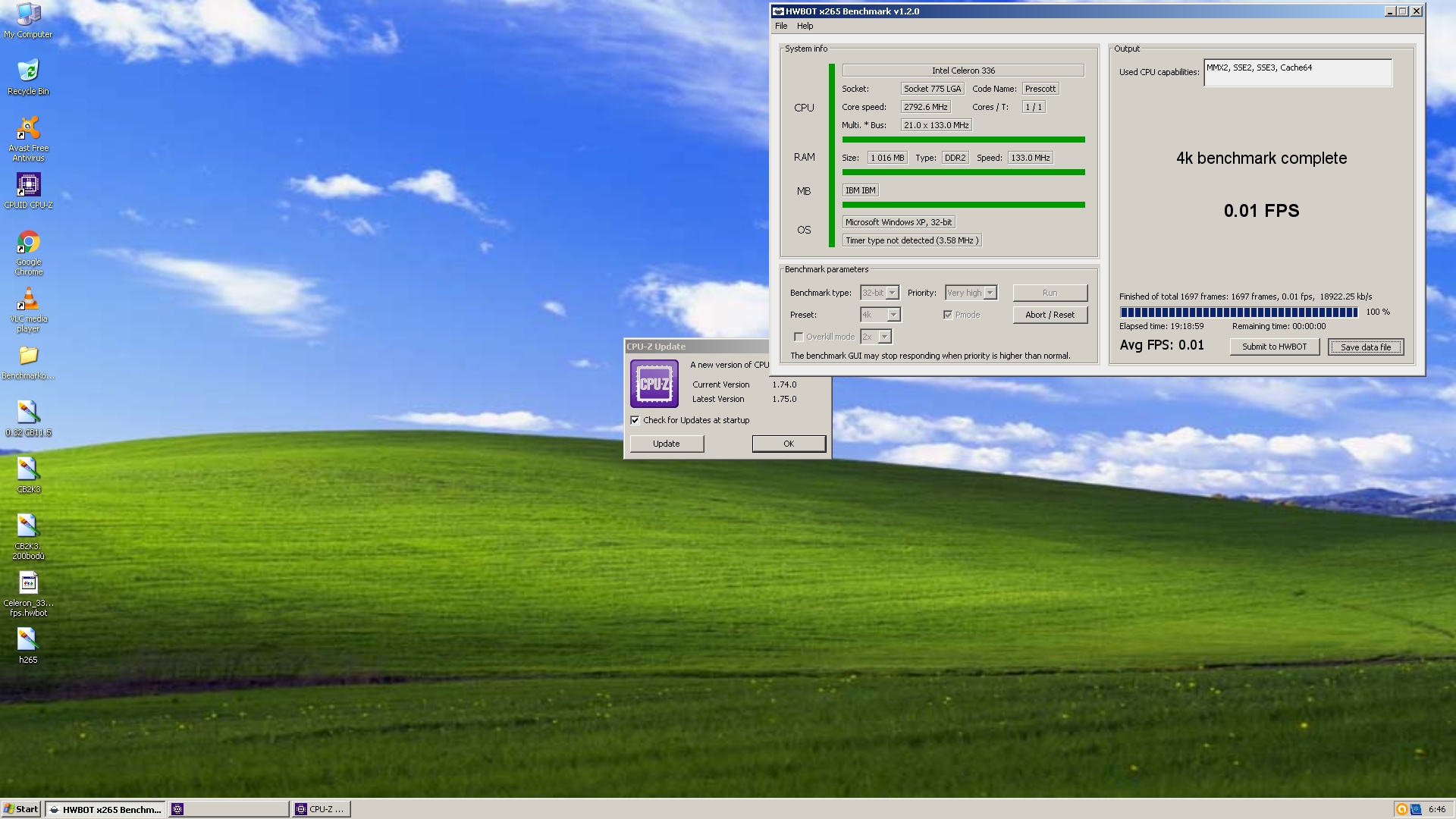Click Save data file button
Image resolution: width=1456 pixels, height=819 pixels.
click(x=1366, y=347)
